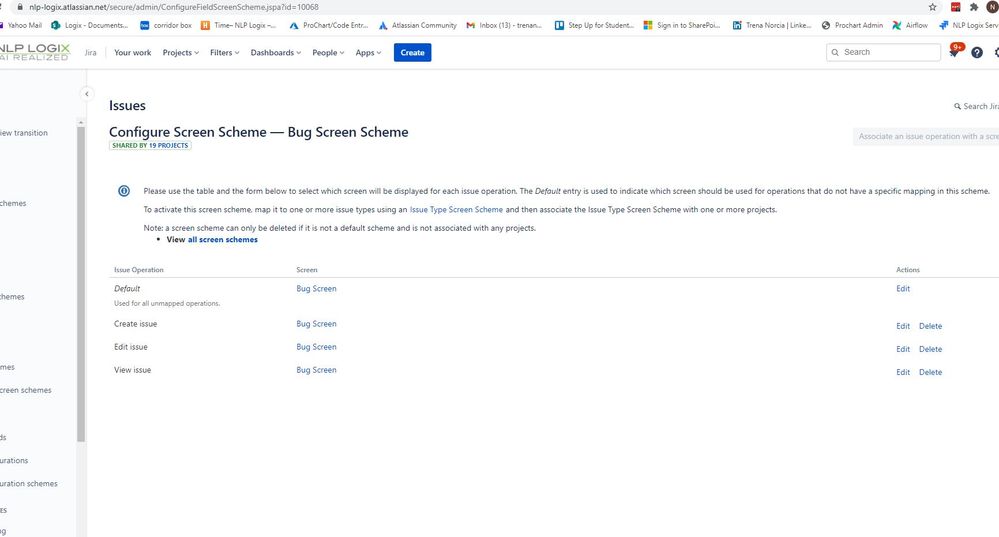Click the Shared by 19 projects badge

[150, 145]
